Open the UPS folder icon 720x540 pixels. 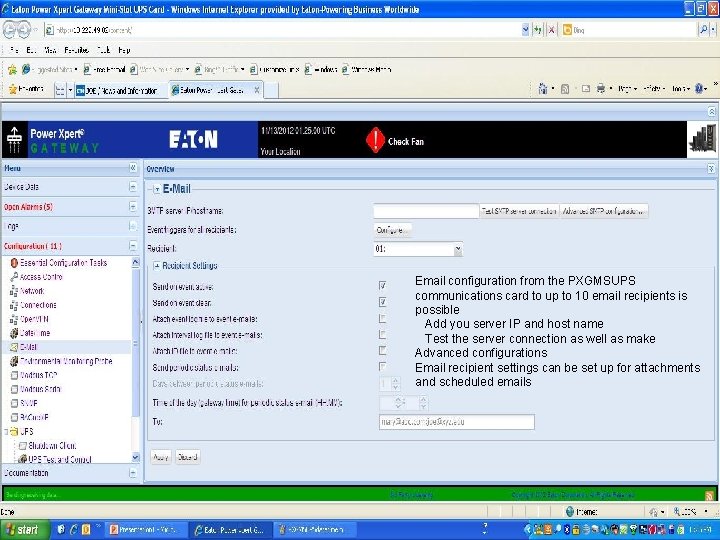point(14,432)
